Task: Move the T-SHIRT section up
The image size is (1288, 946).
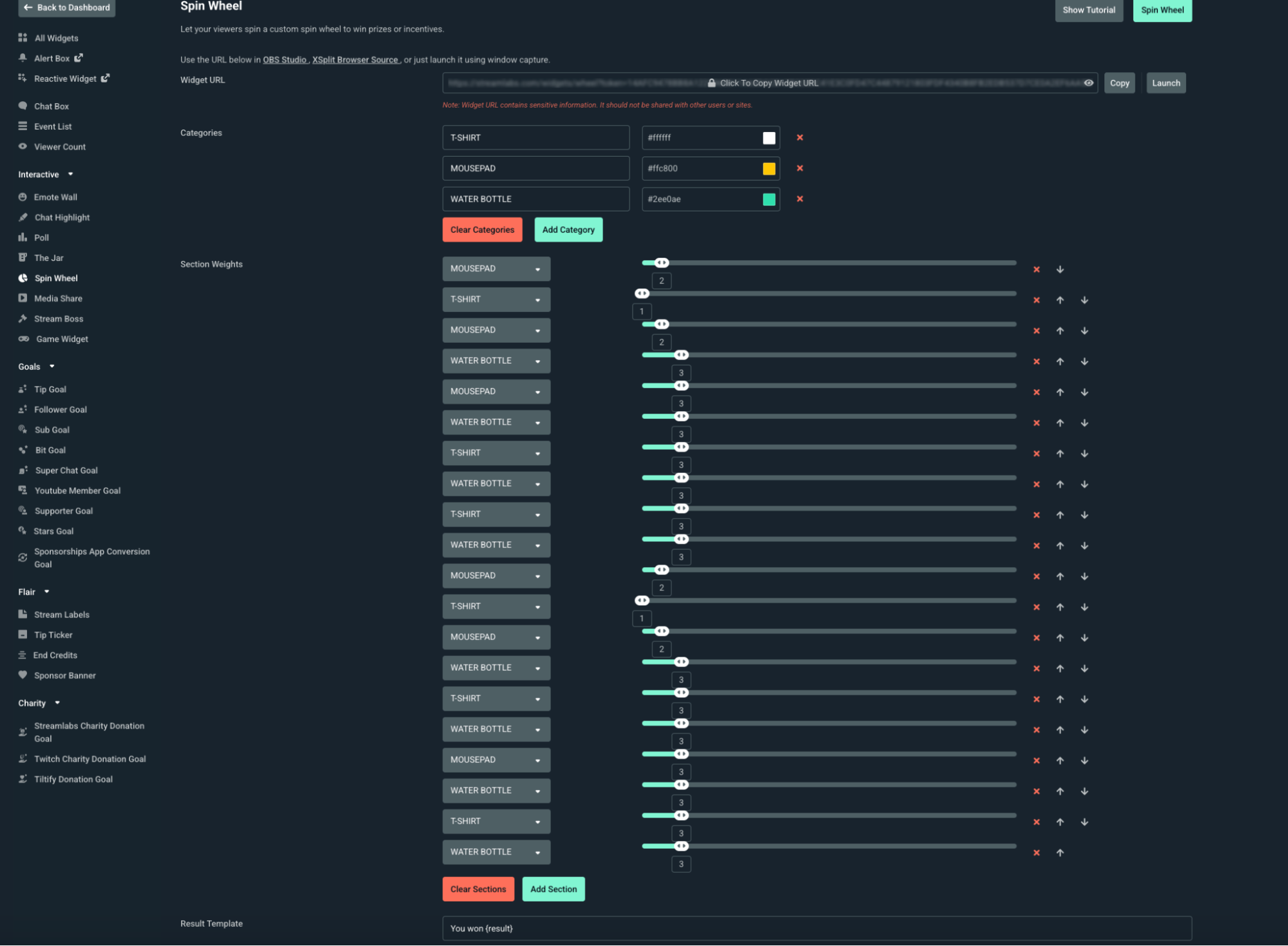Action: [1060, 300]
